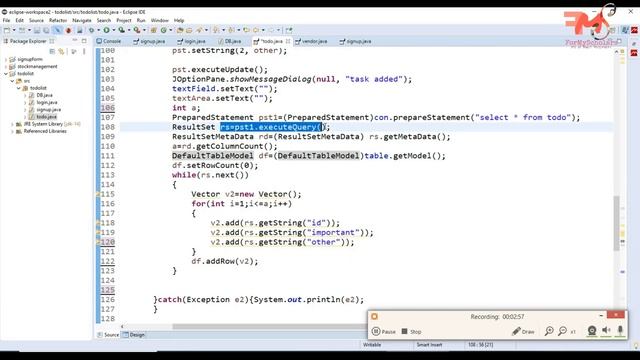Collapse the src folder node
The width and height of the screenshot is (640, 360).
[x=12, y=81]
